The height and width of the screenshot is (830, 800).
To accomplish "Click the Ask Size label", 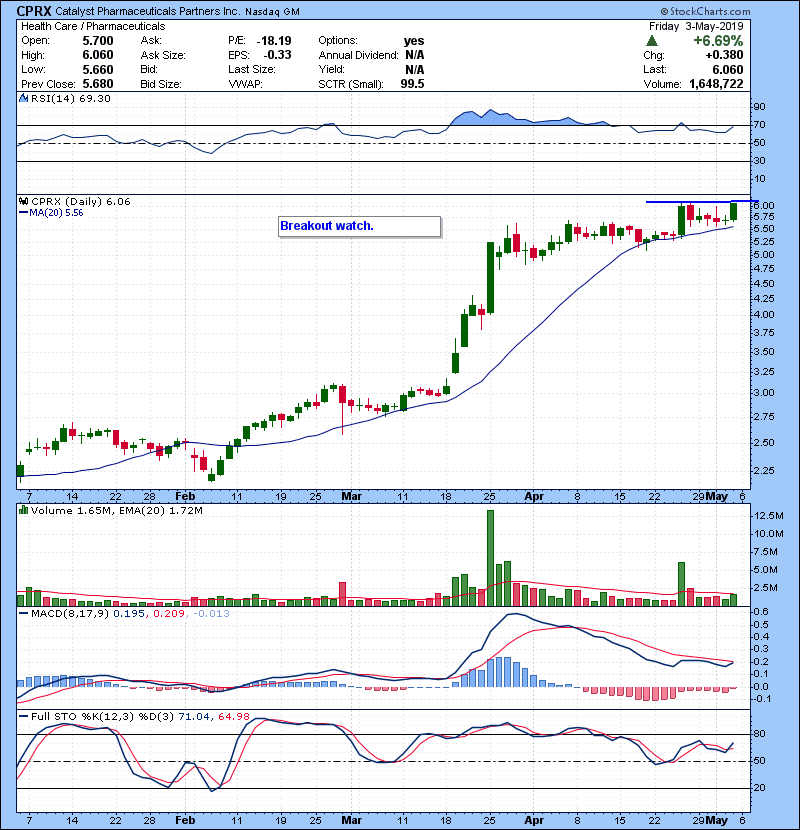I will coord(163,55).
